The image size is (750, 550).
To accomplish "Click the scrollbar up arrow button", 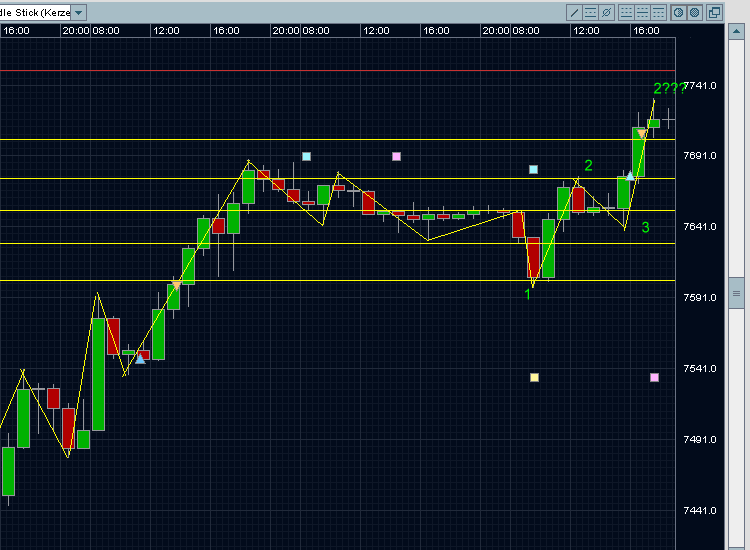I will [x=736, y=32].
